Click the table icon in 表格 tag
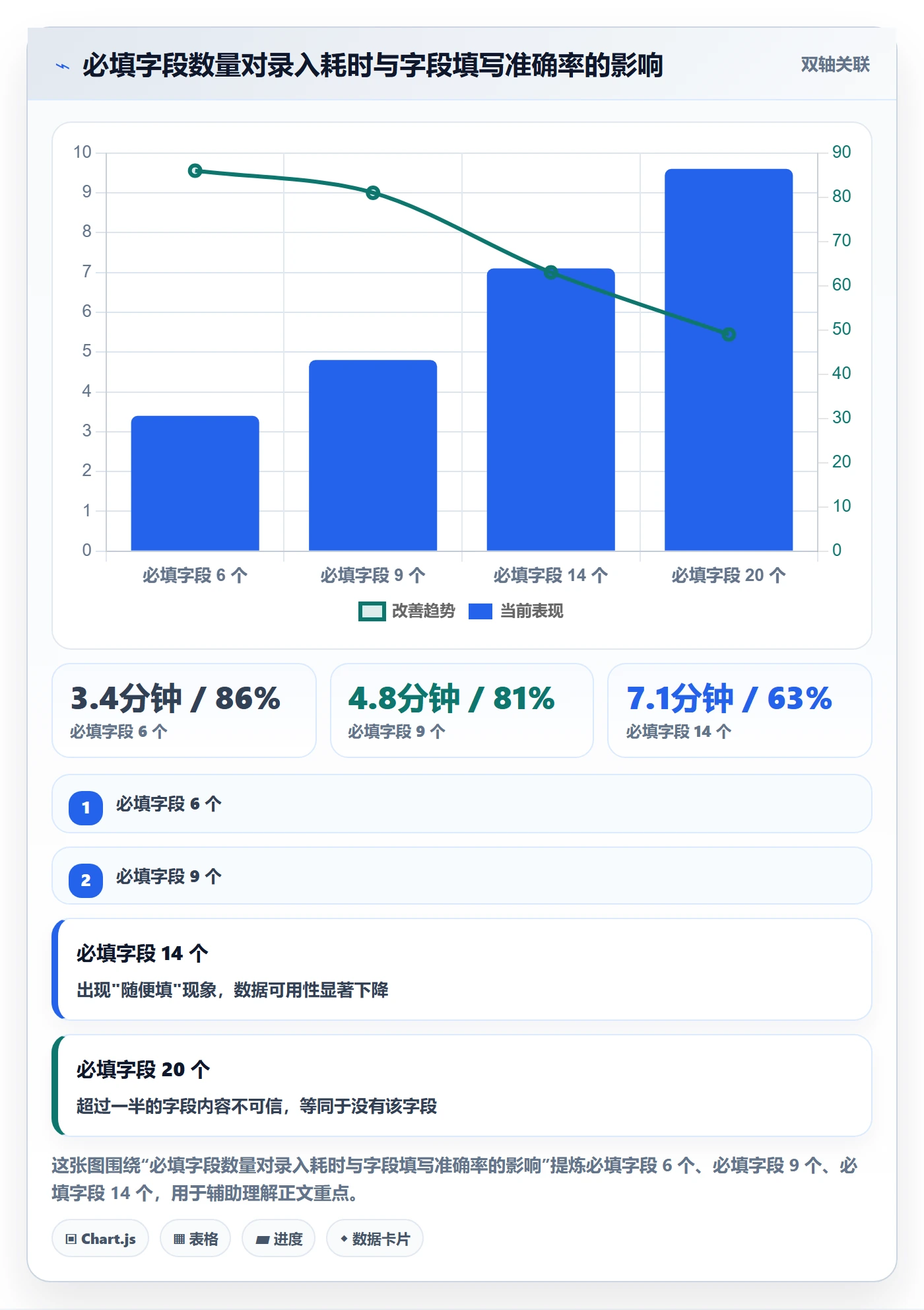Viewport: 924px width, 1310px height. click(179, 1239)
